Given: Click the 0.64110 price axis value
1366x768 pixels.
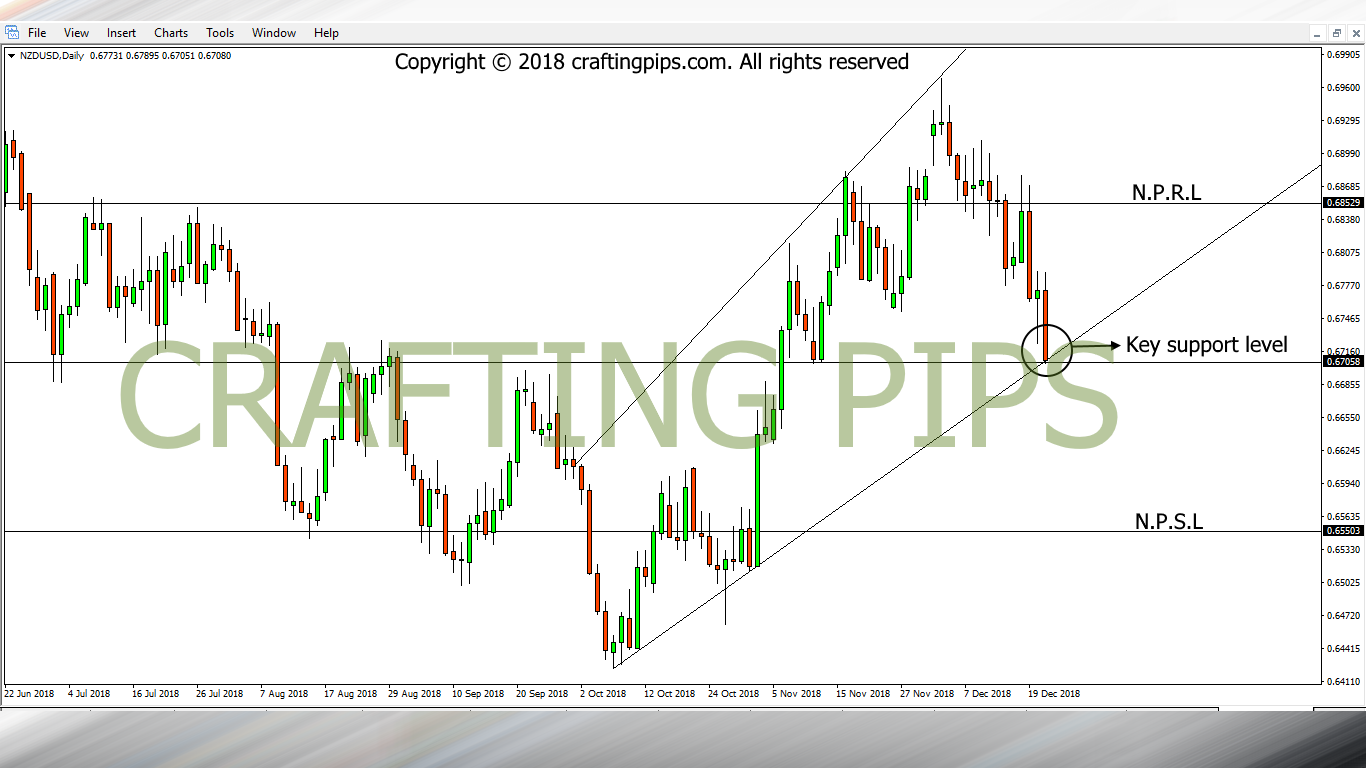Looking at the screenshot, I should (x=1345, y=682).
